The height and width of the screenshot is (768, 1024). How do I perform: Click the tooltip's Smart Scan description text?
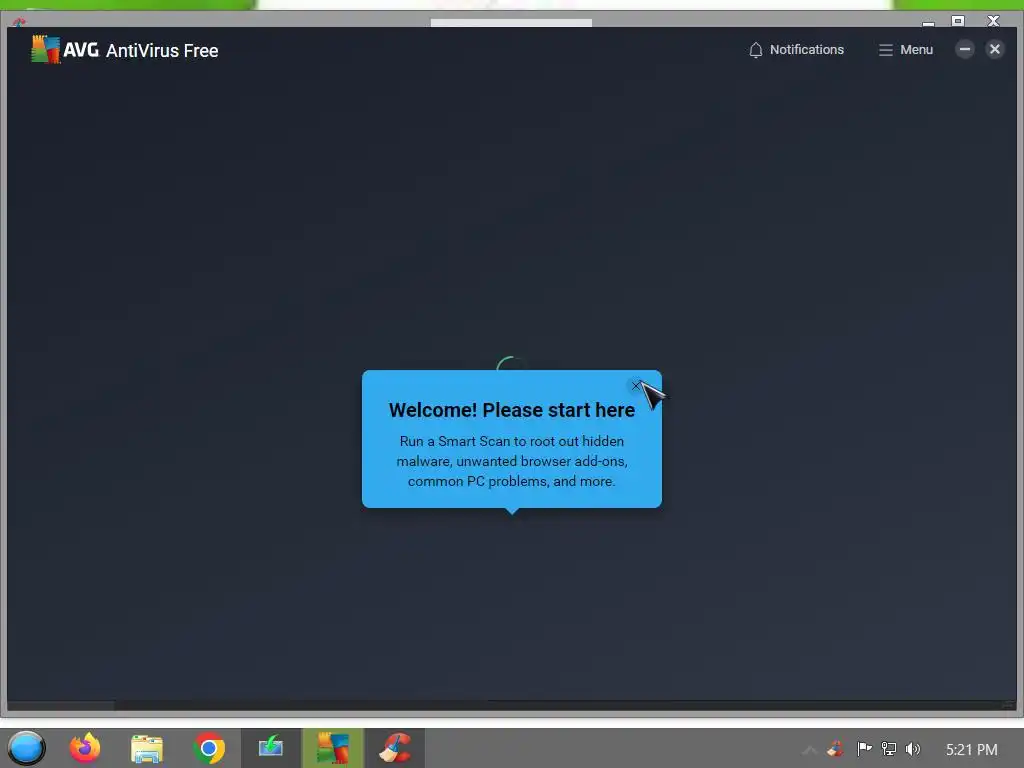(x=512, y=461)
